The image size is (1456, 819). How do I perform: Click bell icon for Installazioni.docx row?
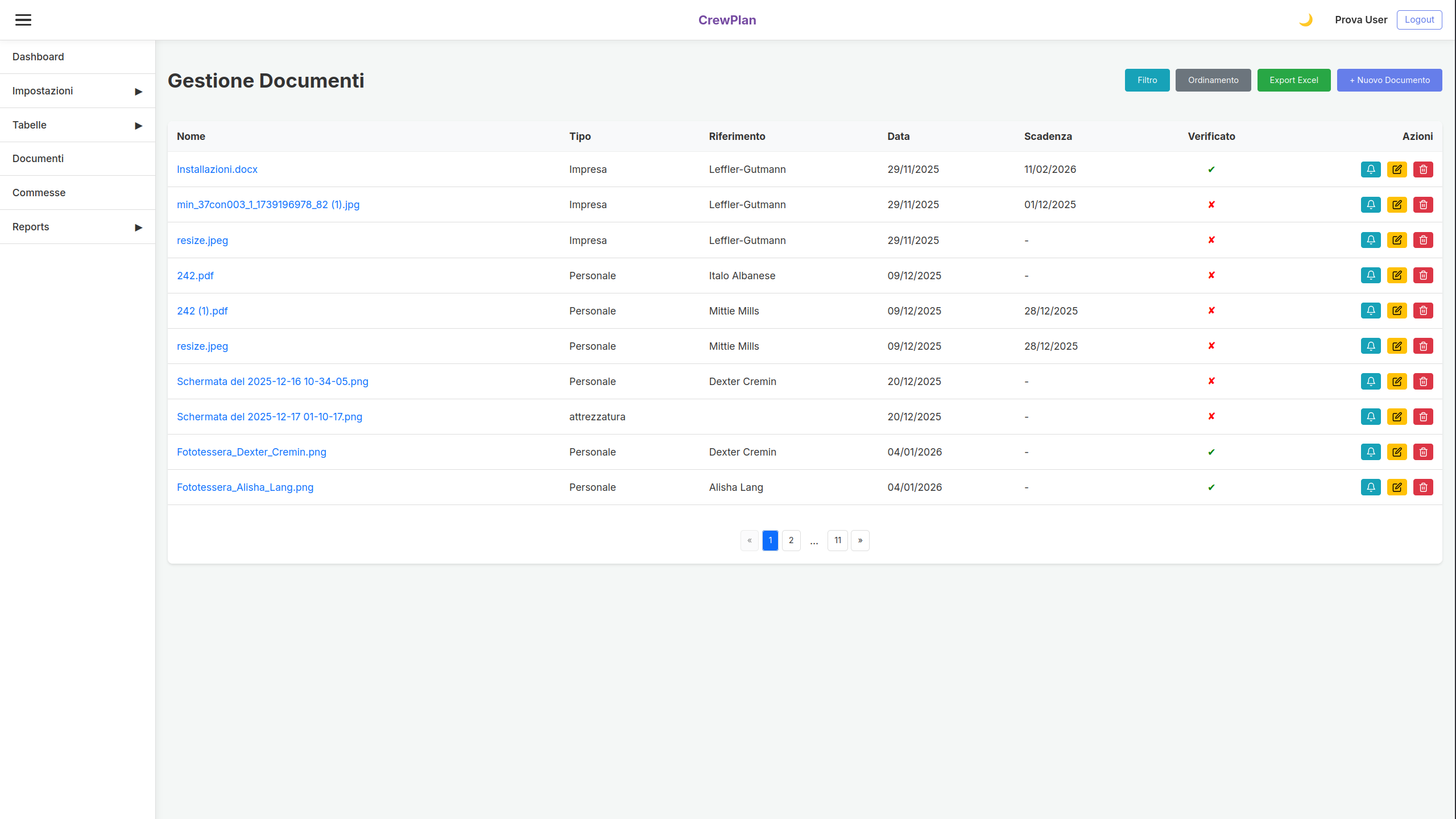click(1371, 169)
